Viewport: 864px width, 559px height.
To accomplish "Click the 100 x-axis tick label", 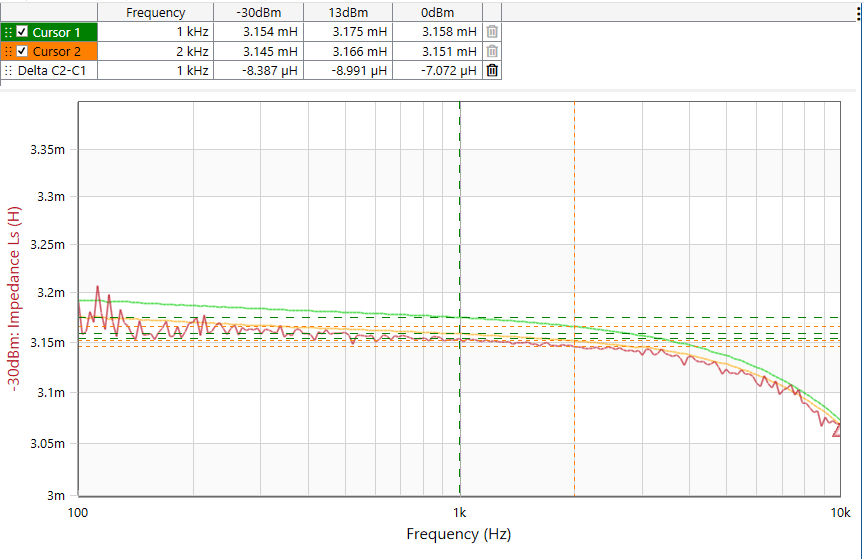I will pos(78,513).
